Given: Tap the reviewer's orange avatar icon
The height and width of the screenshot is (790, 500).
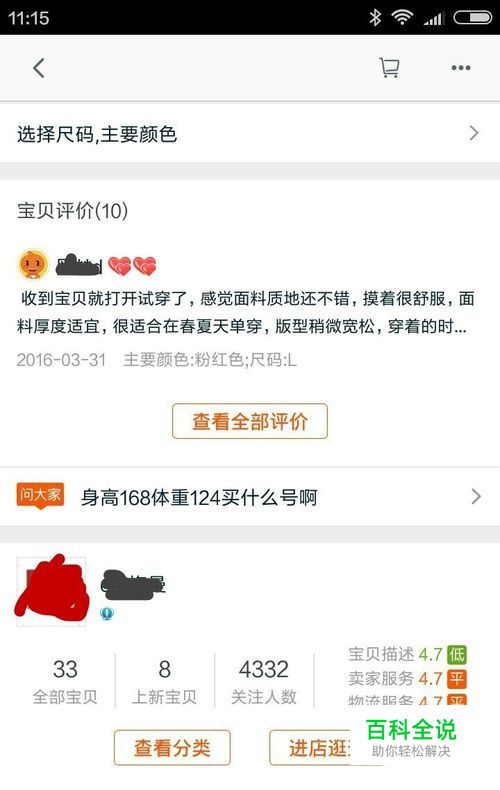Looking at the screenshot, I should coord(33,264).
